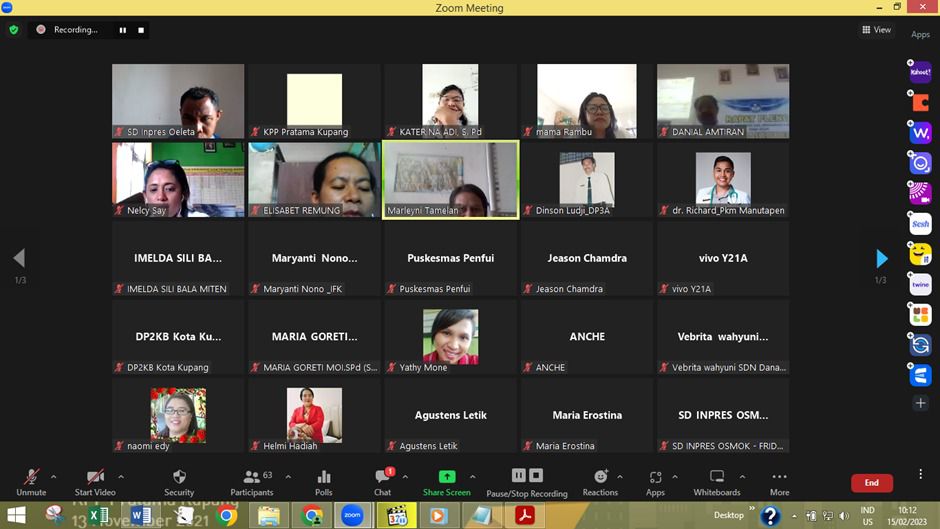
Task: Expand video options arrow beside Start Video
Action: [121, 477]
